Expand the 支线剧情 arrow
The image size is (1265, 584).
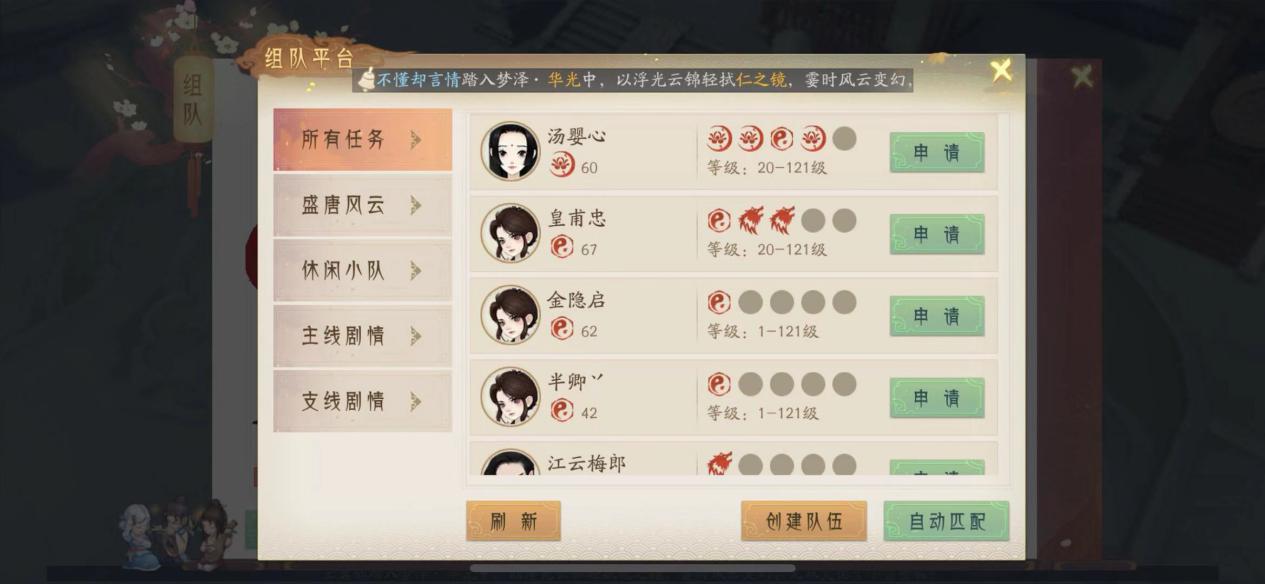coord(415,401)
